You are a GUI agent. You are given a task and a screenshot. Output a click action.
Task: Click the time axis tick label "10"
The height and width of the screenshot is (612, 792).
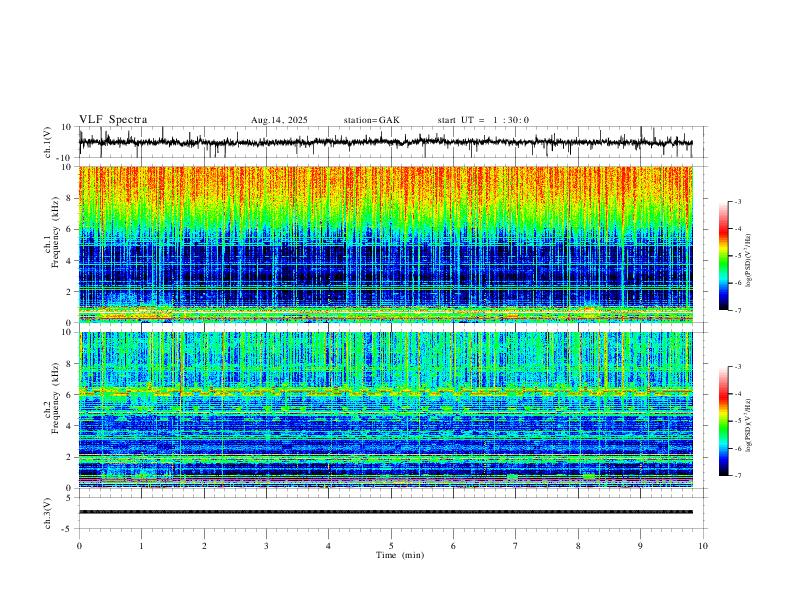click(703, 546)
